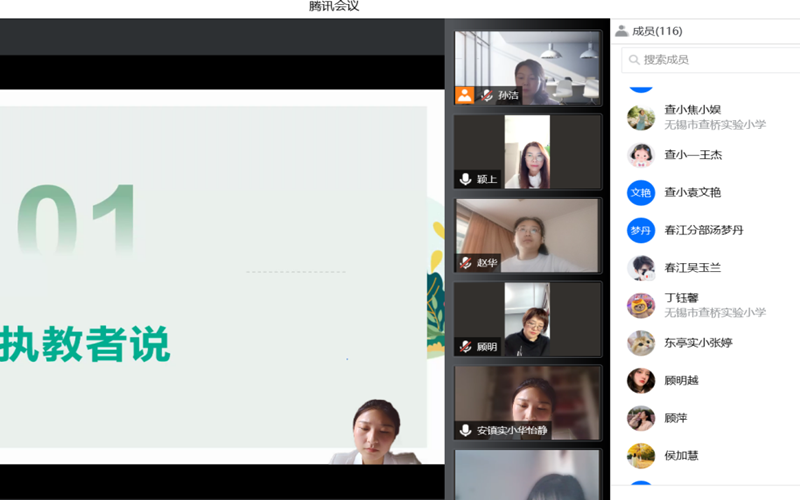Click member name 顾萍
The height and width of the screenshot is (500, 800).
[676, 418]
